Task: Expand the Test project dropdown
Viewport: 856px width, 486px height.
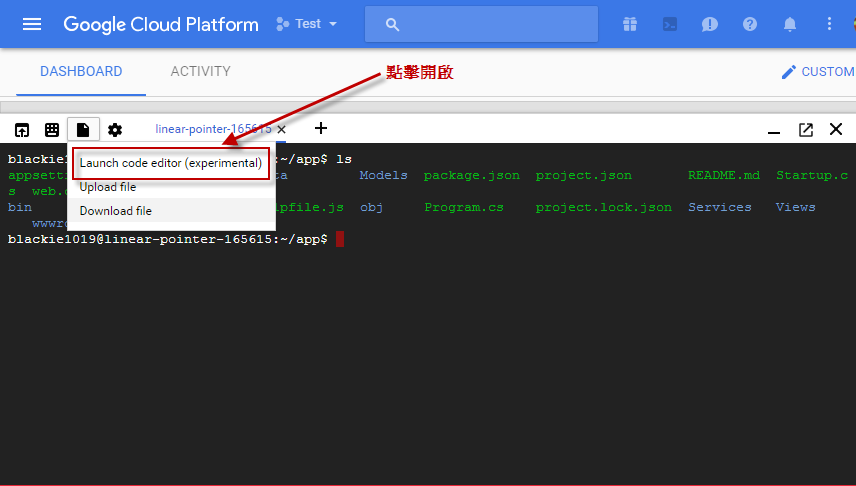Action: point(307,24)
